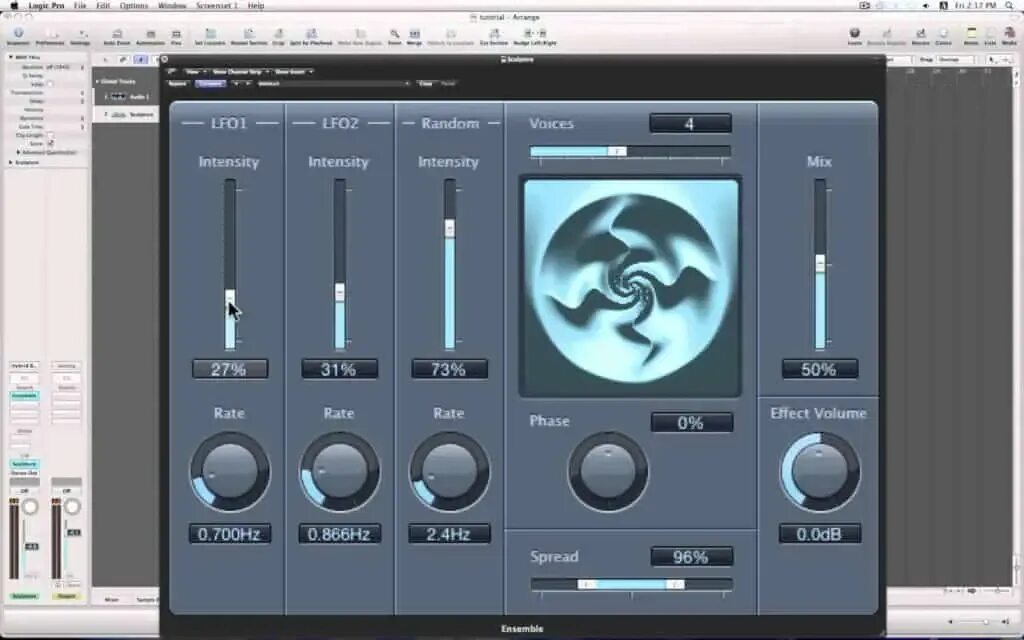Image resolution: width=1024 pixels, height=640 pixels.
Task: Open the Window menu
Action: pyautogui.click(x=171, y=5)
